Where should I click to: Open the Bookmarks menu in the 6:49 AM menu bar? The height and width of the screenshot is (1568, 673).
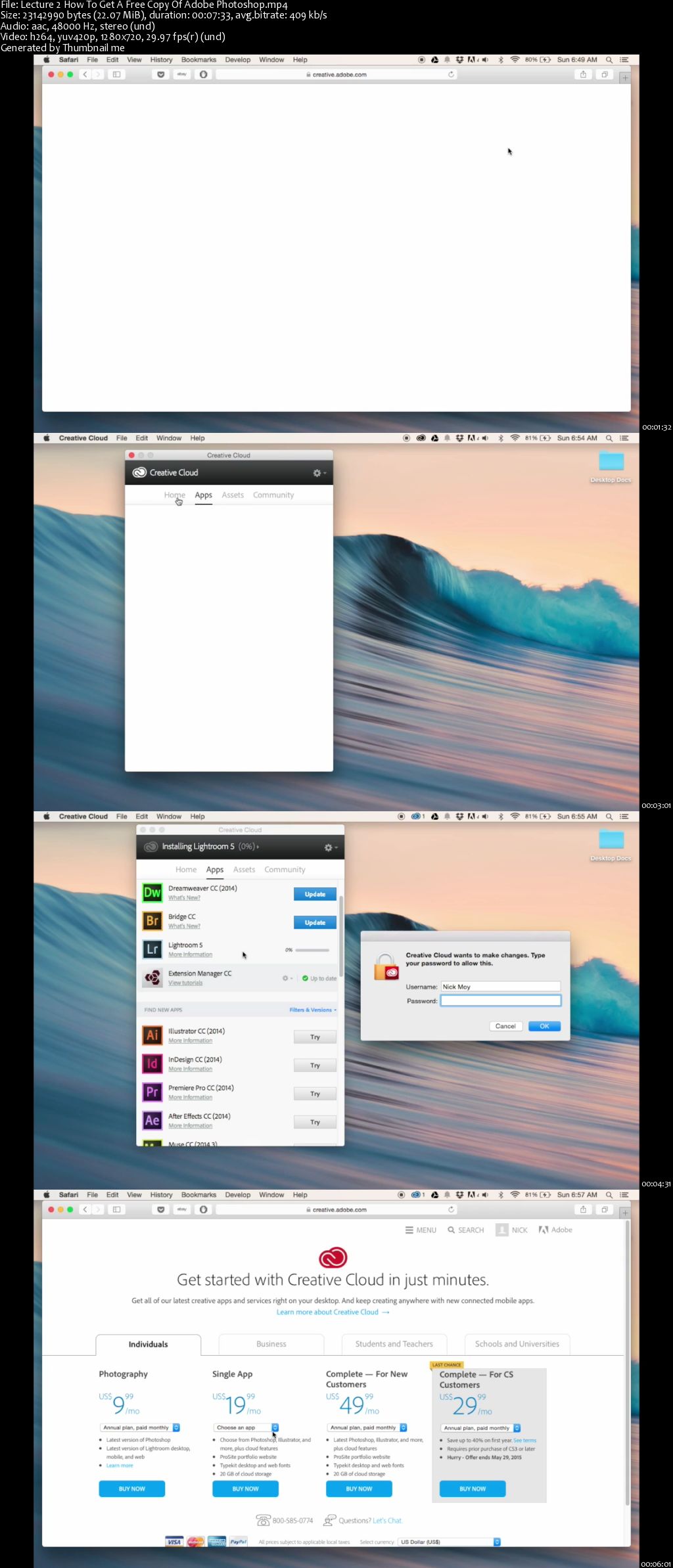(x=198, y=60)
